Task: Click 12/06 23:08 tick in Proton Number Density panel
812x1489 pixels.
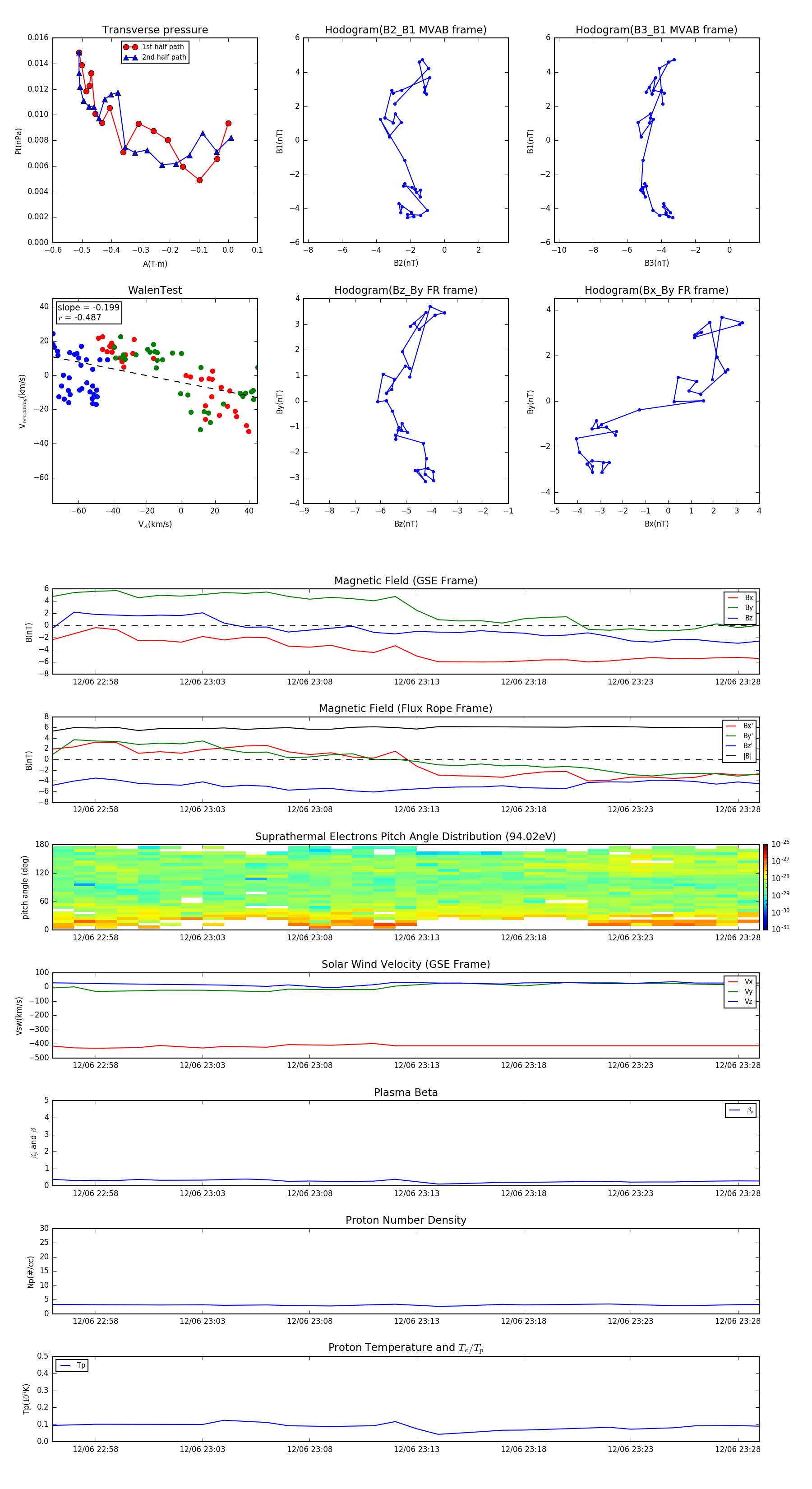Action: 309,1321
